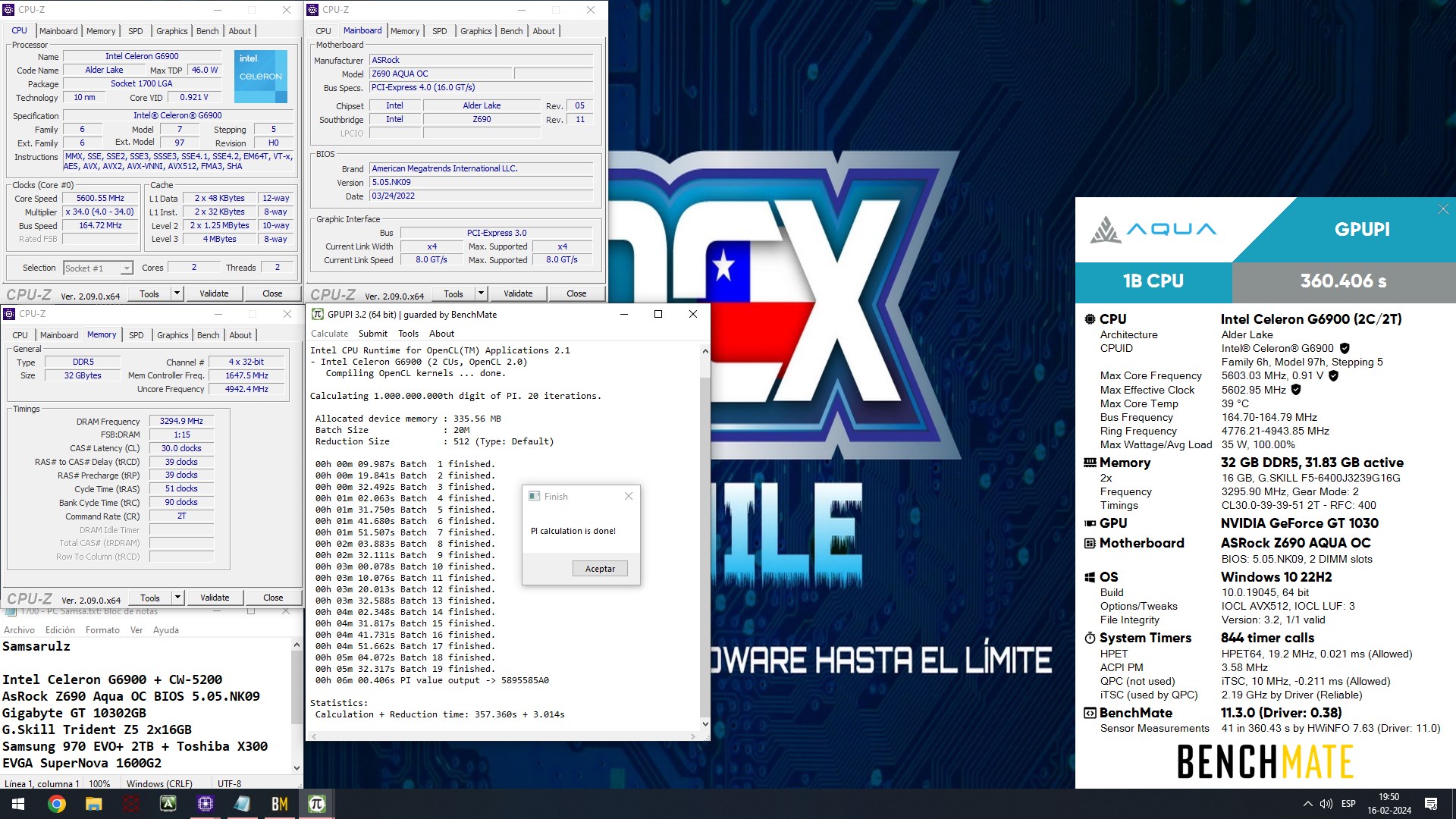Click the shield beside Max Core Frequency
The width and height of the screenshot is (1456, 819).
click(x=1333, y=375)
